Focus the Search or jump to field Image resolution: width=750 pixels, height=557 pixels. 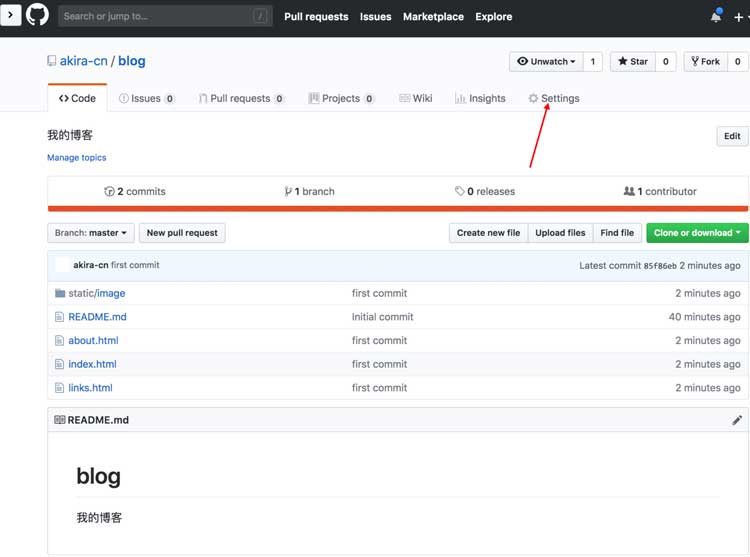point(165,16)
